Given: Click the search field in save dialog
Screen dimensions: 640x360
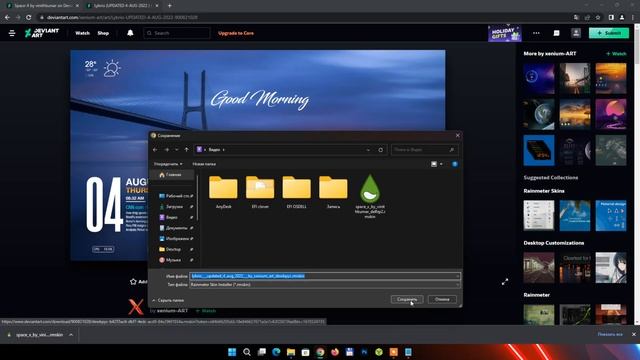Looking at the screenshot, I should (424, 150).
